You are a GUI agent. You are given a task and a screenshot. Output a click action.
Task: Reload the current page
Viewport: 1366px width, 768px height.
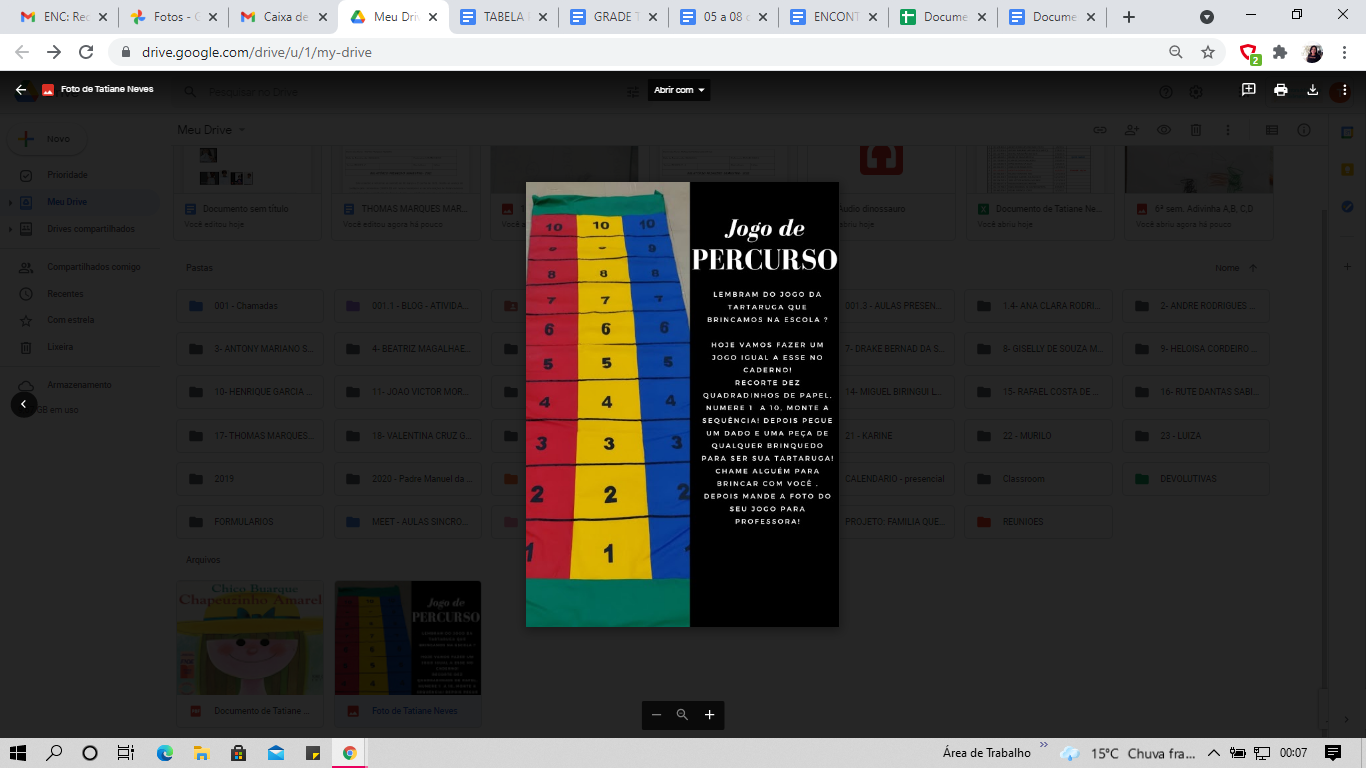86,52
